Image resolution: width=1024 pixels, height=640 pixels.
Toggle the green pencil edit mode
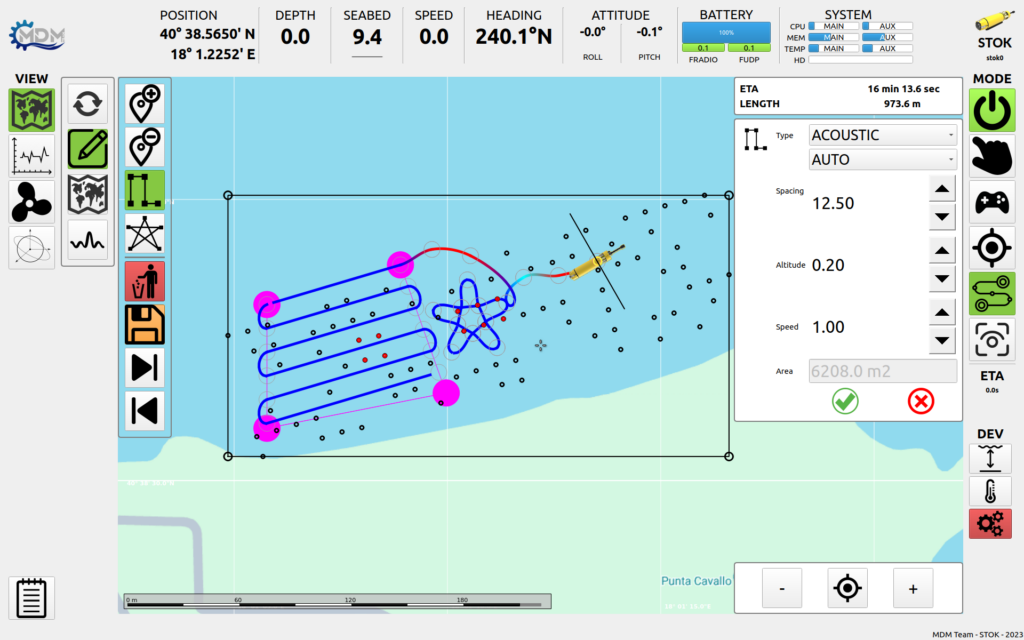click(88, 149)
